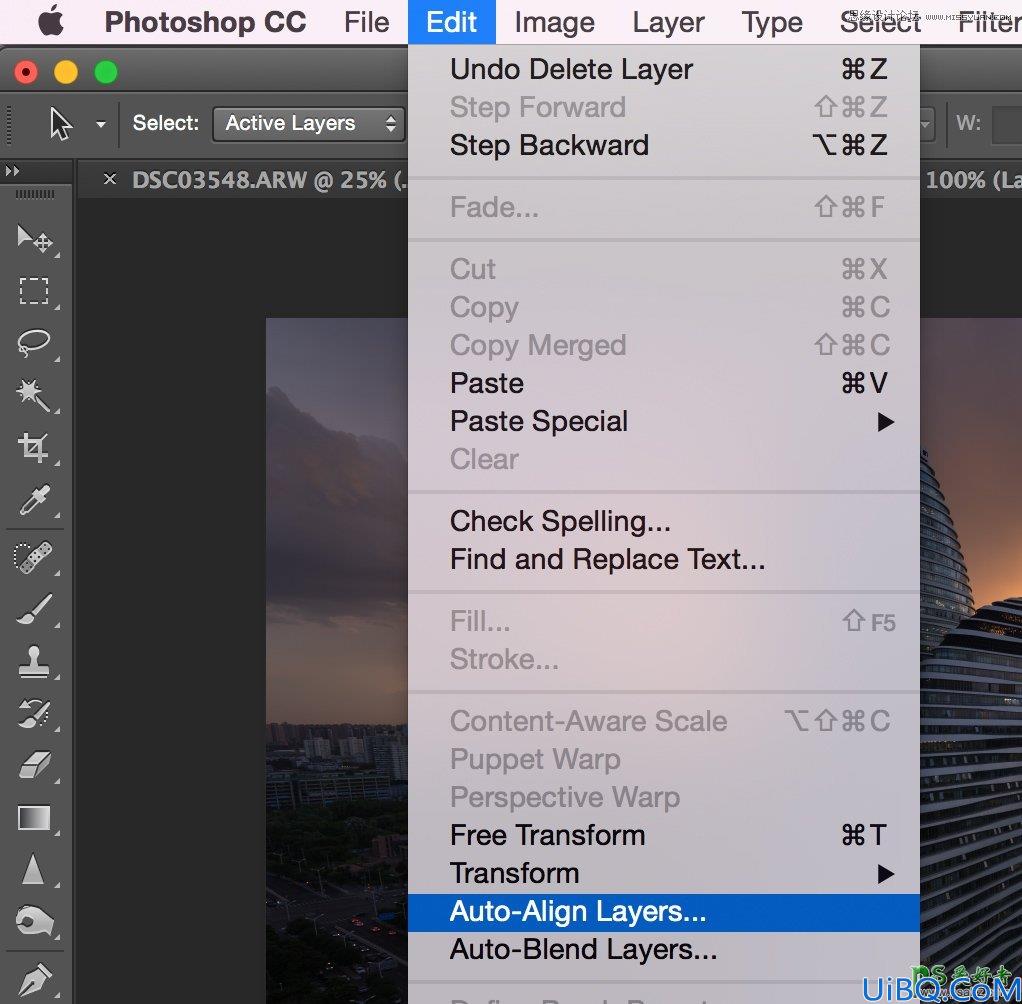Screen dimensions: 1022x1004
Task: Open the Type menu
Action: click(772, 22)
